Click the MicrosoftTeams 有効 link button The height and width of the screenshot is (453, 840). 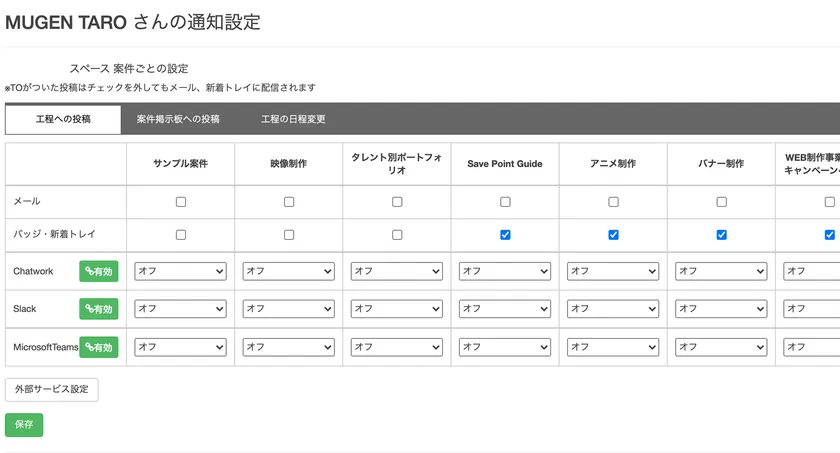[x=99, y=347]
